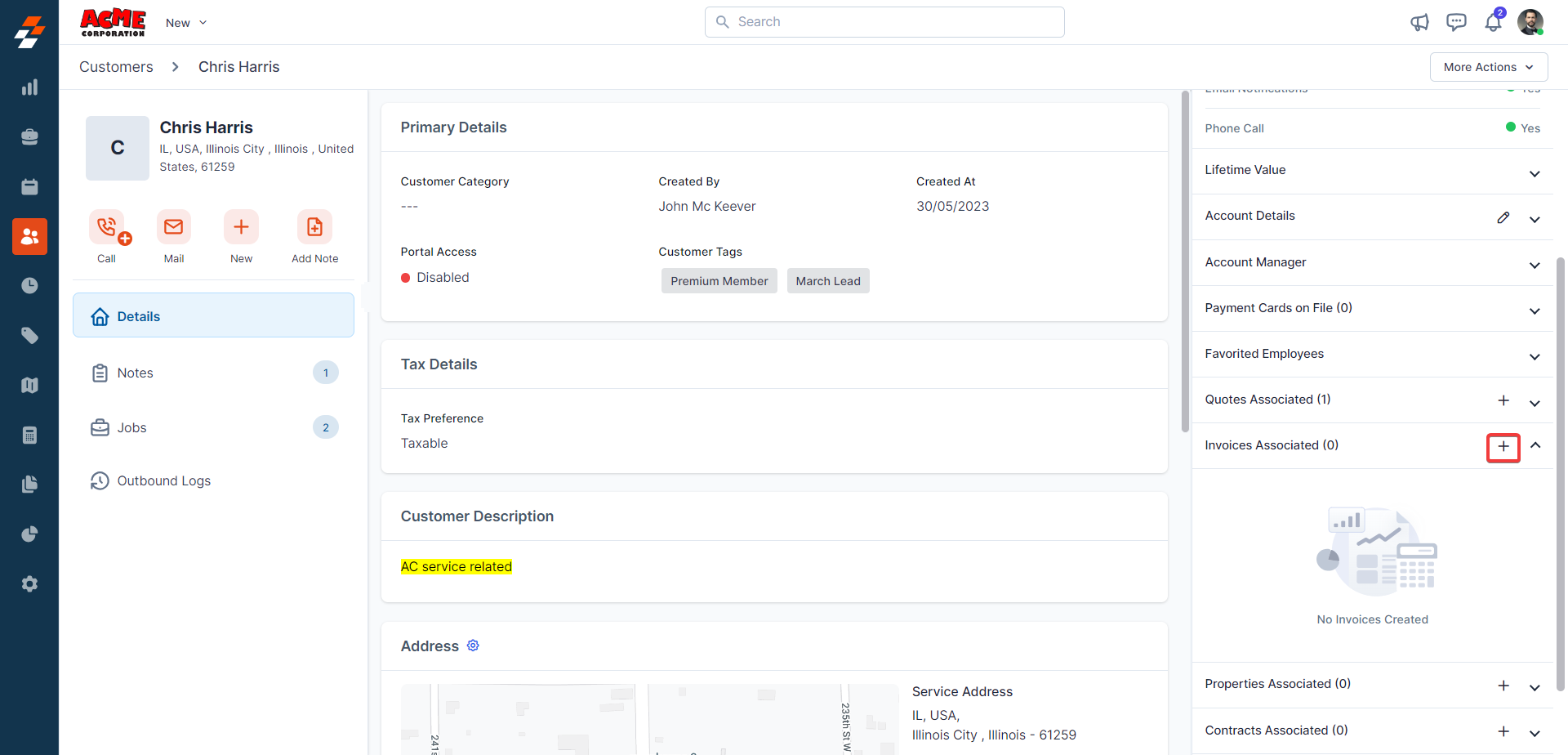Viewport: 1568px width, 755px height.
Task: Click the Call icon under Chris Harris
Action: point(107,227)
